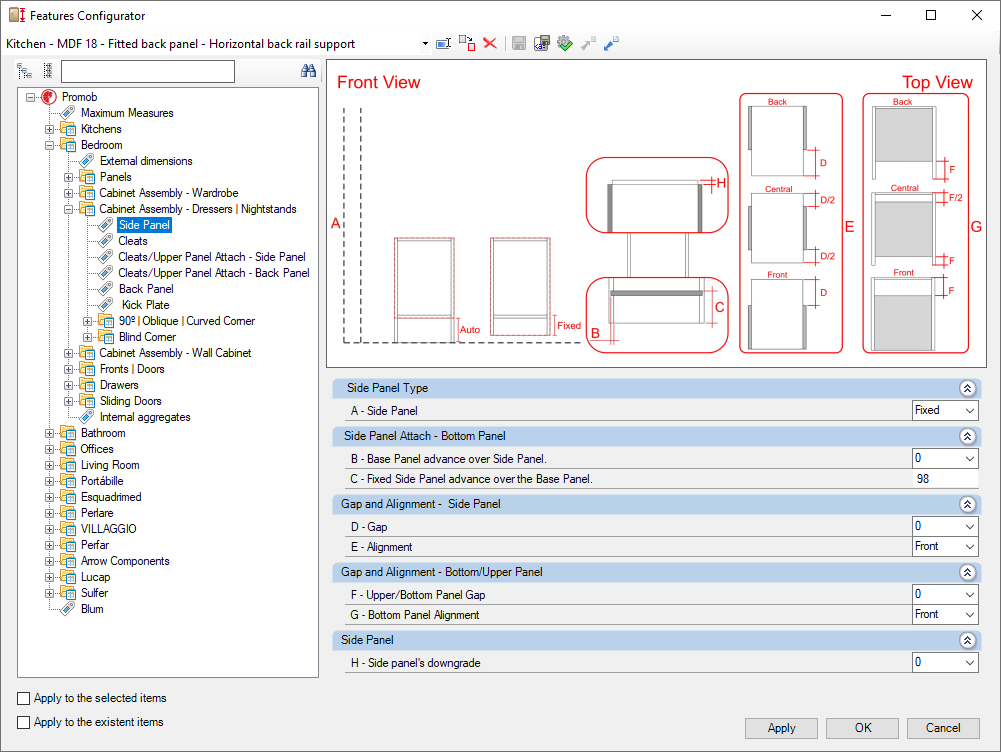Screen dimensions: 1001x752
Task: Click the Cleats tag icon
Action: (106, 241)
